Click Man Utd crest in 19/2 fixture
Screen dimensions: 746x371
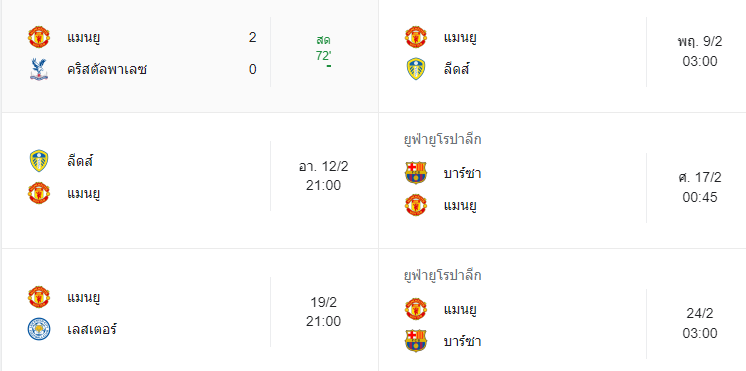click(x=39, y=297)
